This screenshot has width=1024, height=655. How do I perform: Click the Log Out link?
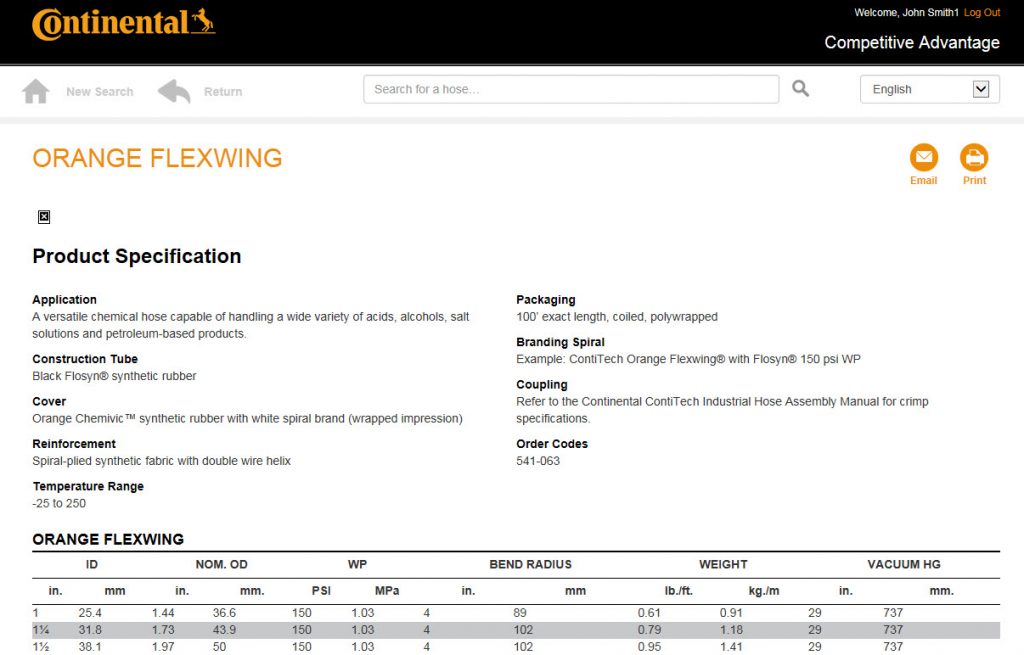point(981,12)
